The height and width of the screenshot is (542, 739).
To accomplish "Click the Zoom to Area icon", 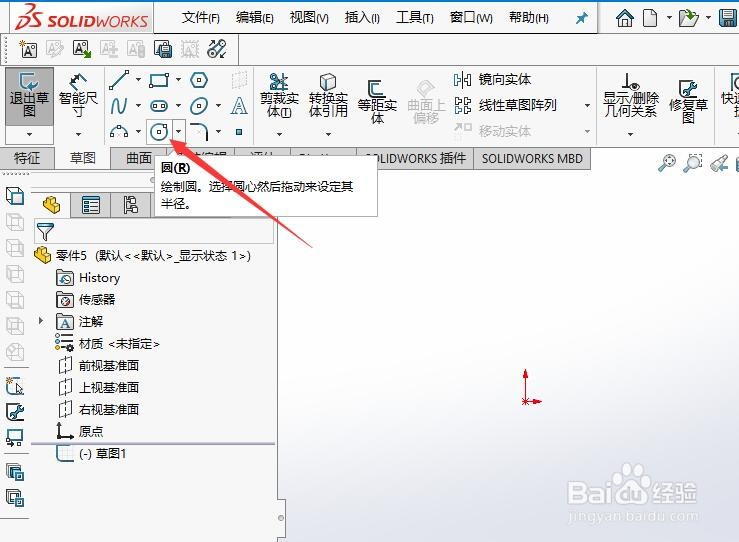I will click(x=693, y=163).
